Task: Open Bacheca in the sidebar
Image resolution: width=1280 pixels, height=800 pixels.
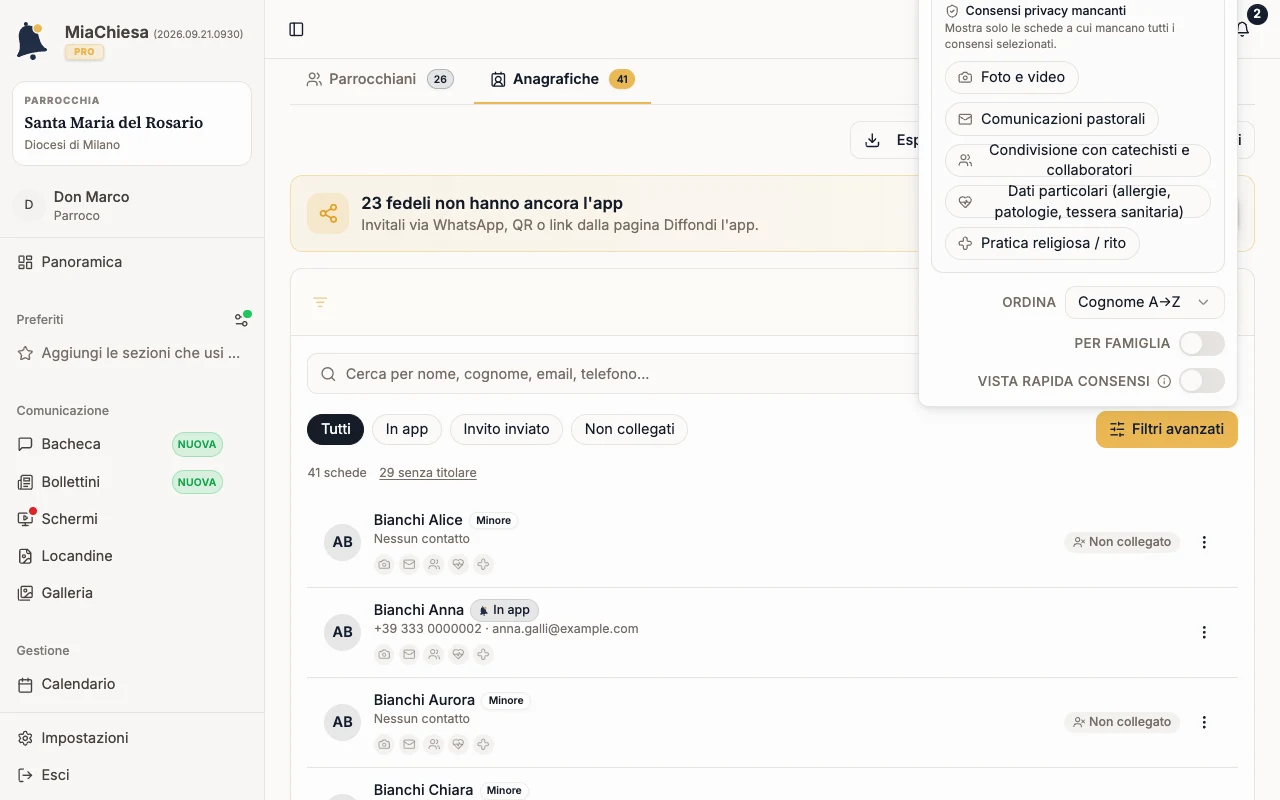Action: tap(132, 444)
